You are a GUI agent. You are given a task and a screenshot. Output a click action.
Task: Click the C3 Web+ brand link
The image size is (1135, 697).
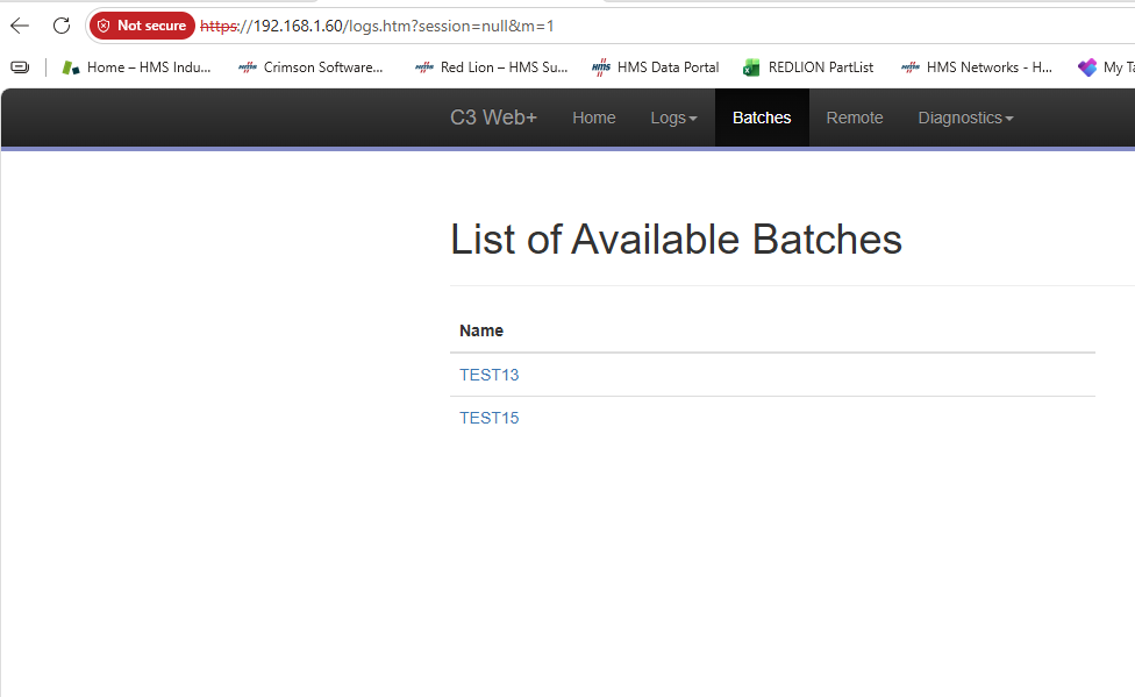tap(494, 117)
